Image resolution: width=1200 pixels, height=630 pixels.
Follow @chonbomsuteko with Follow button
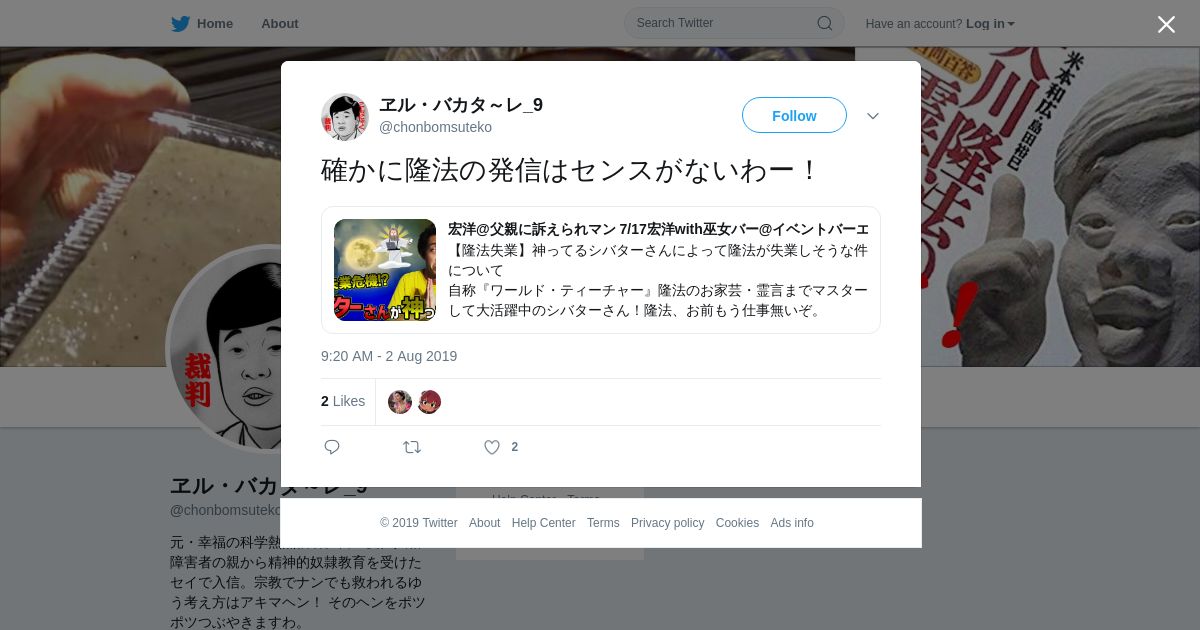tap(794, 115)
